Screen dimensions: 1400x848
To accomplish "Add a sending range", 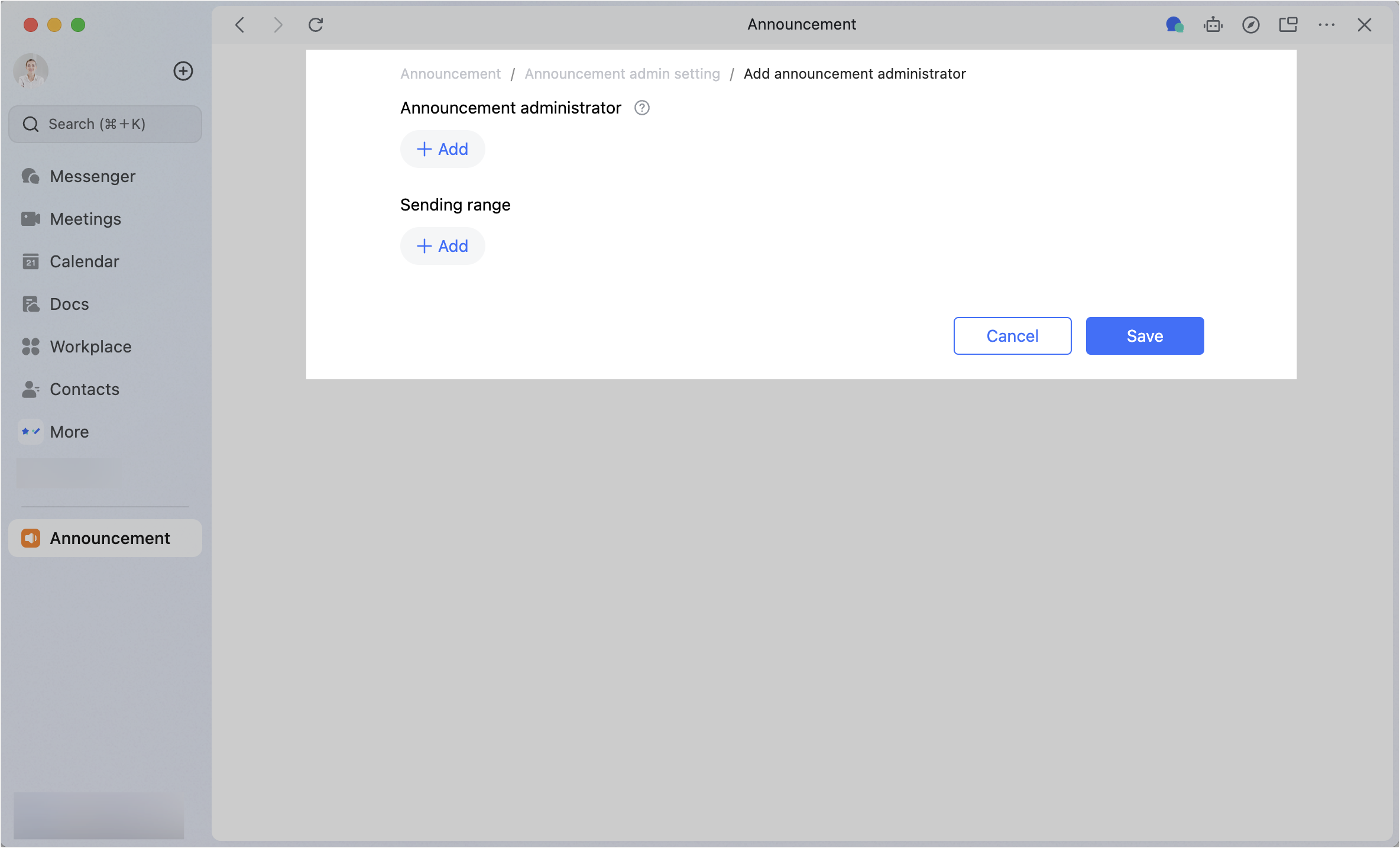I will pos(443,246).
